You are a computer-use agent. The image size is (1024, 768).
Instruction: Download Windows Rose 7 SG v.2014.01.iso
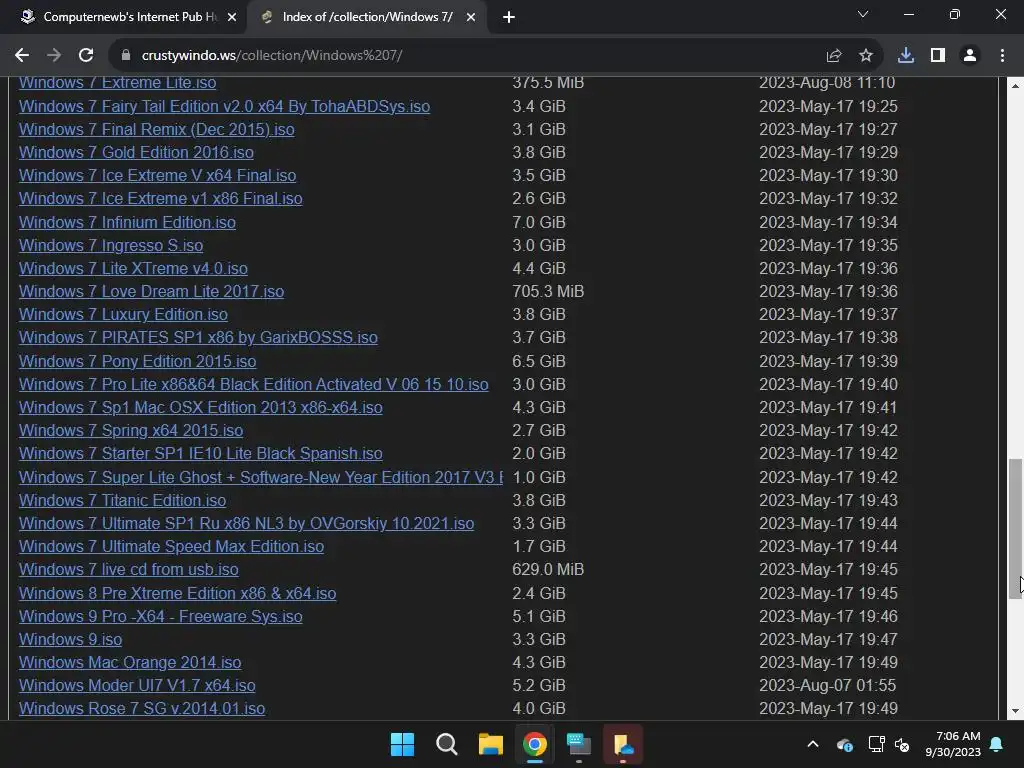coord(142,709)
